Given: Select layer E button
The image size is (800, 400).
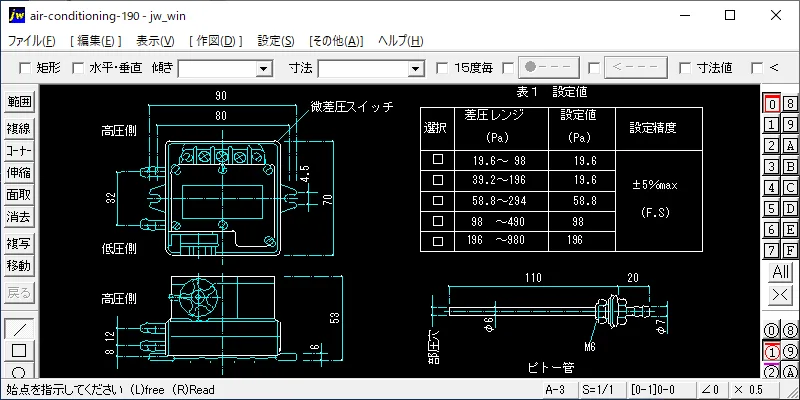Looking at the screenshot, I should point(790,229).
